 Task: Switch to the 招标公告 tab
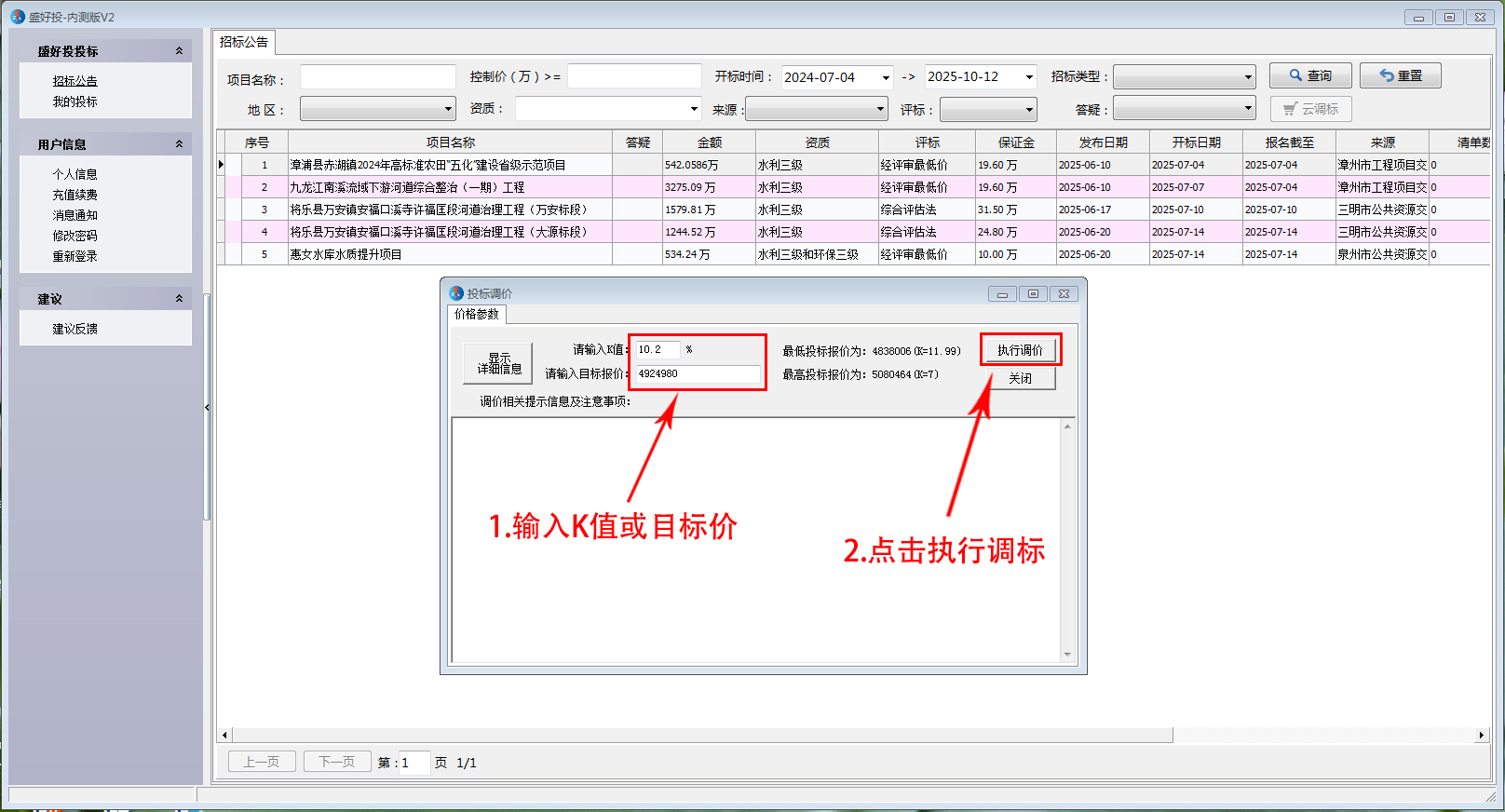(x=244, y=42)
